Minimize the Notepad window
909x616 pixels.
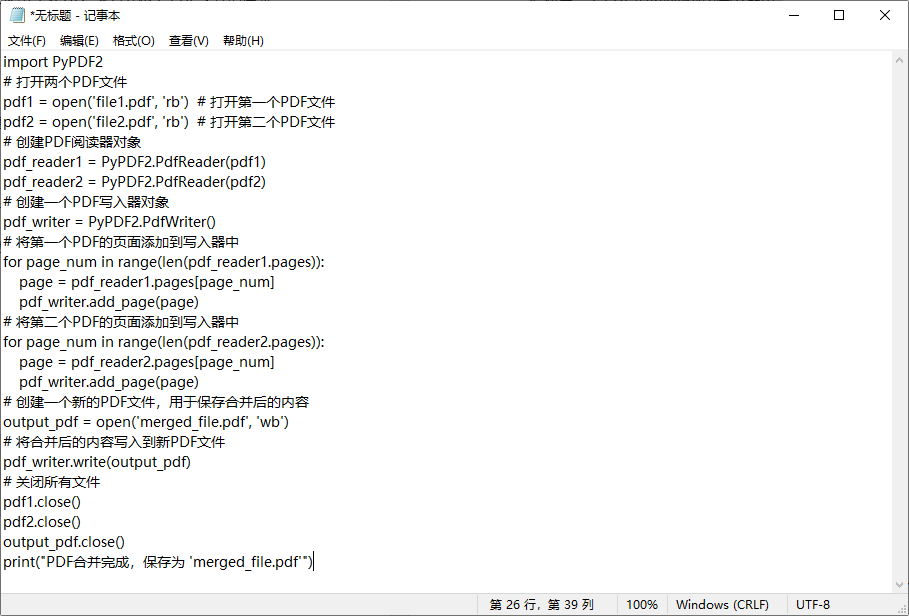pos(794,16)
